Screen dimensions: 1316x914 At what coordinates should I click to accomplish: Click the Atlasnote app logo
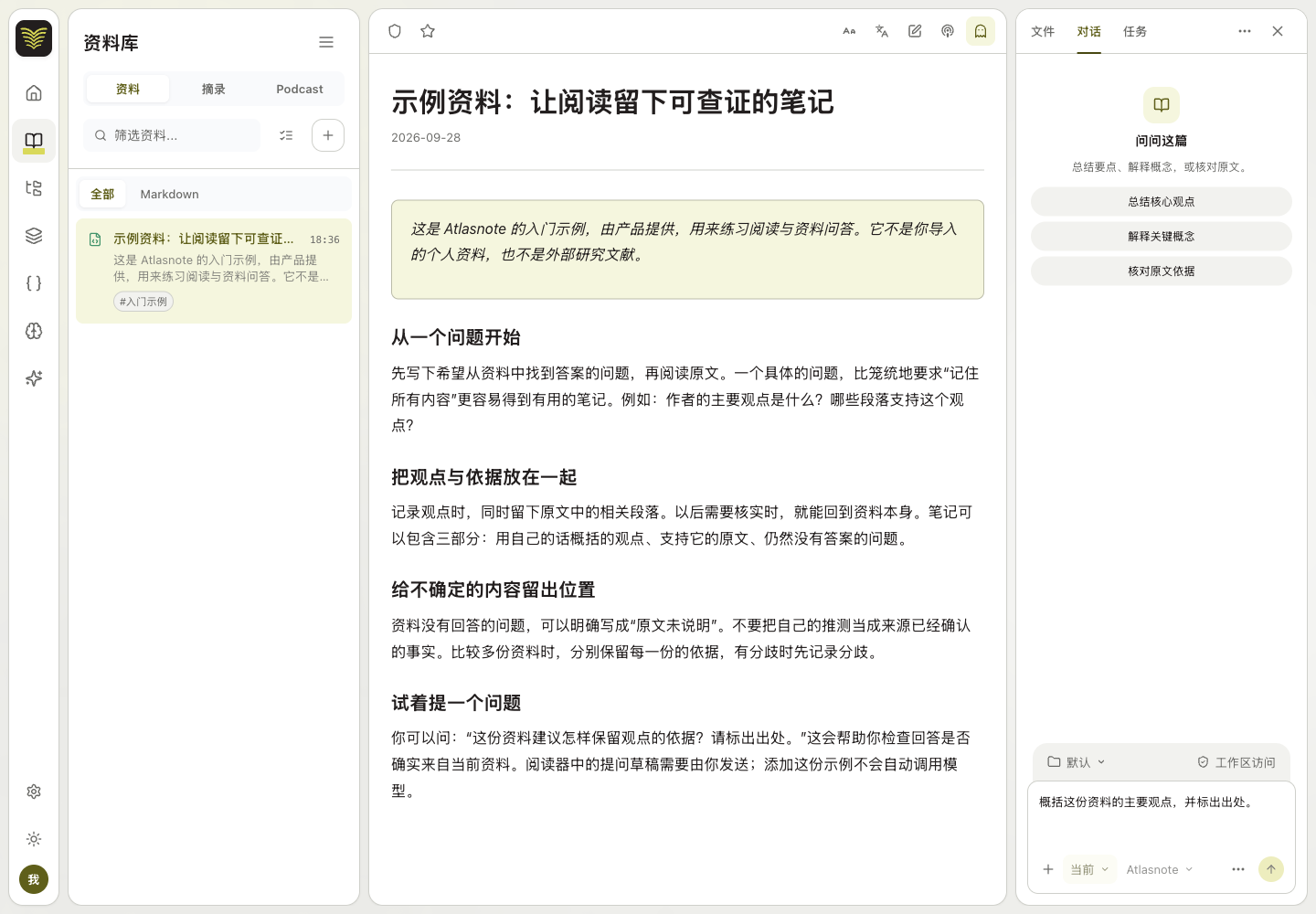(34, 38)
